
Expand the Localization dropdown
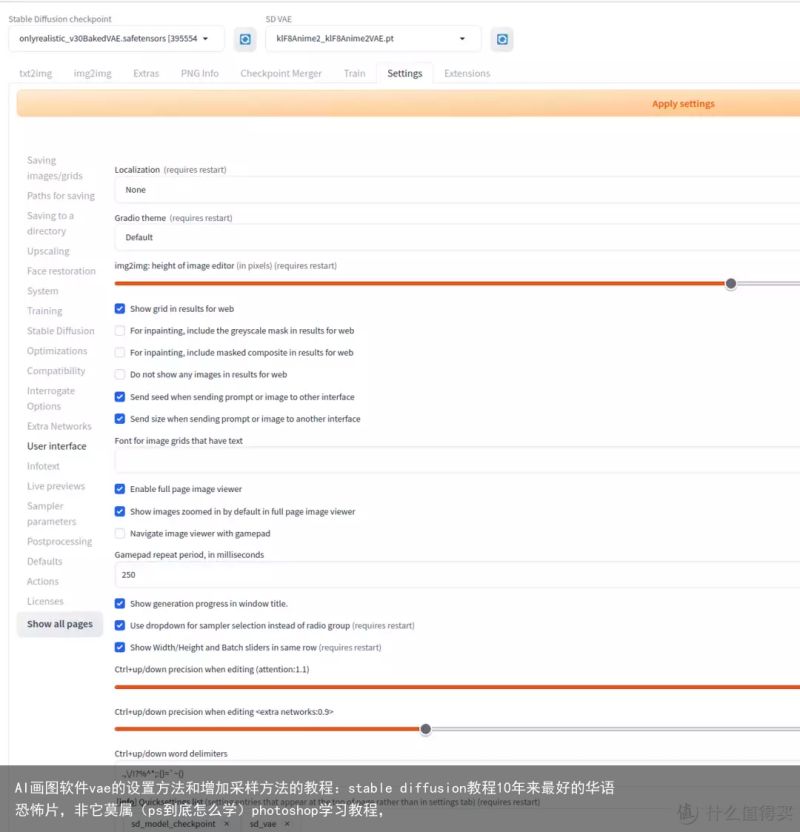pos(457,190)
